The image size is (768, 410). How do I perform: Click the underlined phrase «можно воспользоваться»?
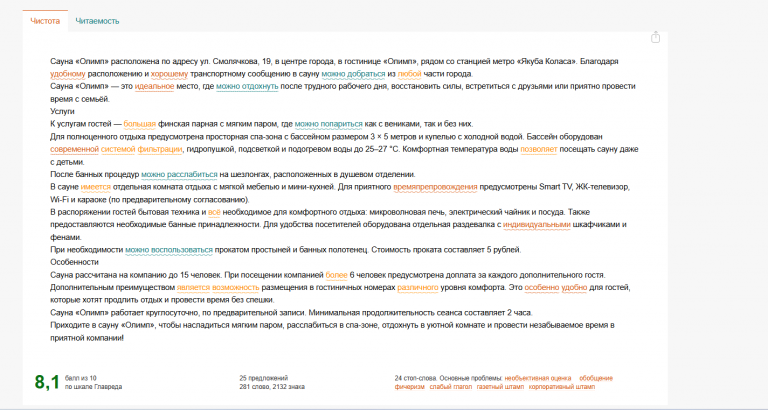tap(169, 250)
